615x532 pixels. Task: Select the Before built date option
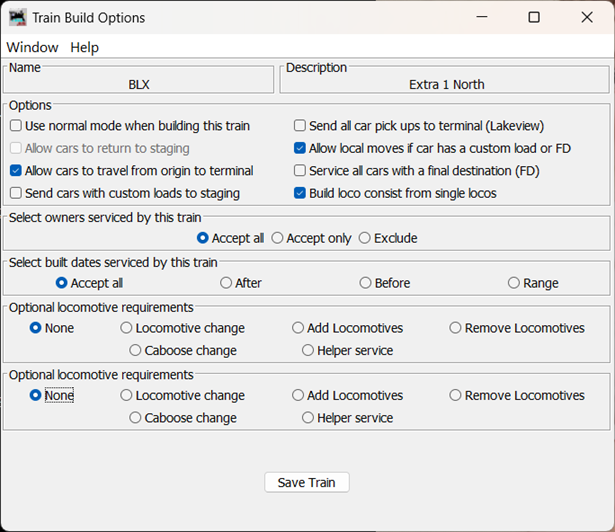tap(366, 283)
